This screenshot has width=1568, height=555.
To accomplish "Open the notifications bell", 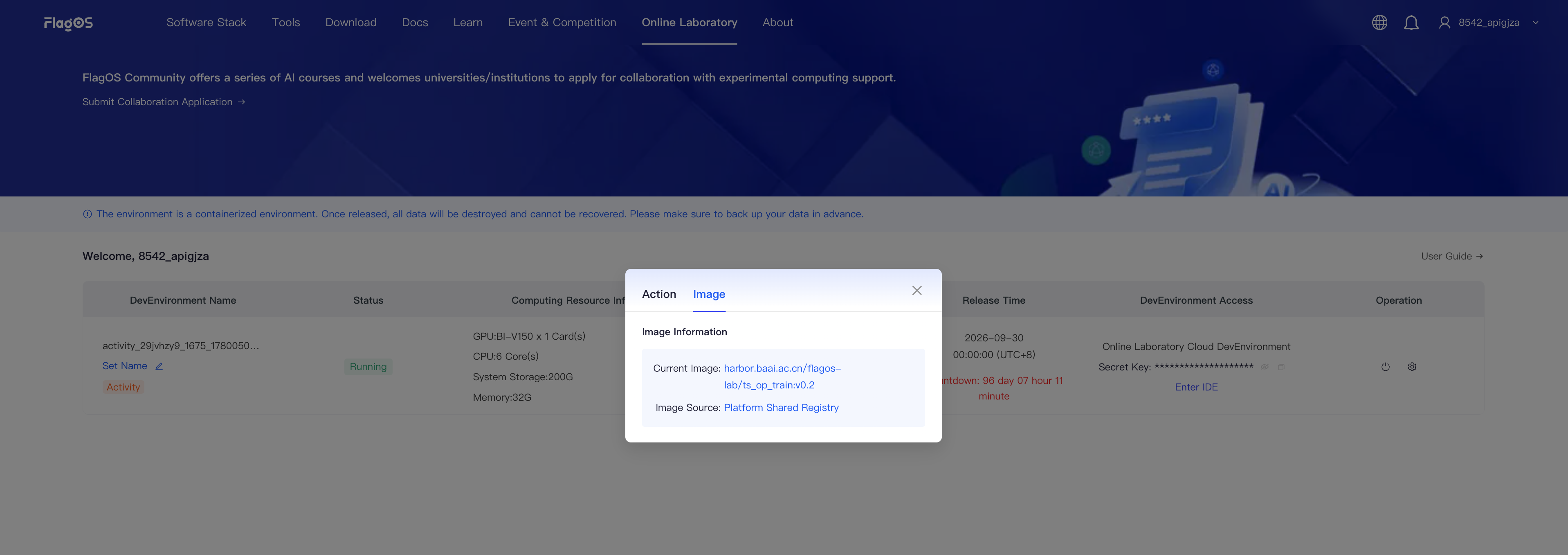I will click(1411, 23).
